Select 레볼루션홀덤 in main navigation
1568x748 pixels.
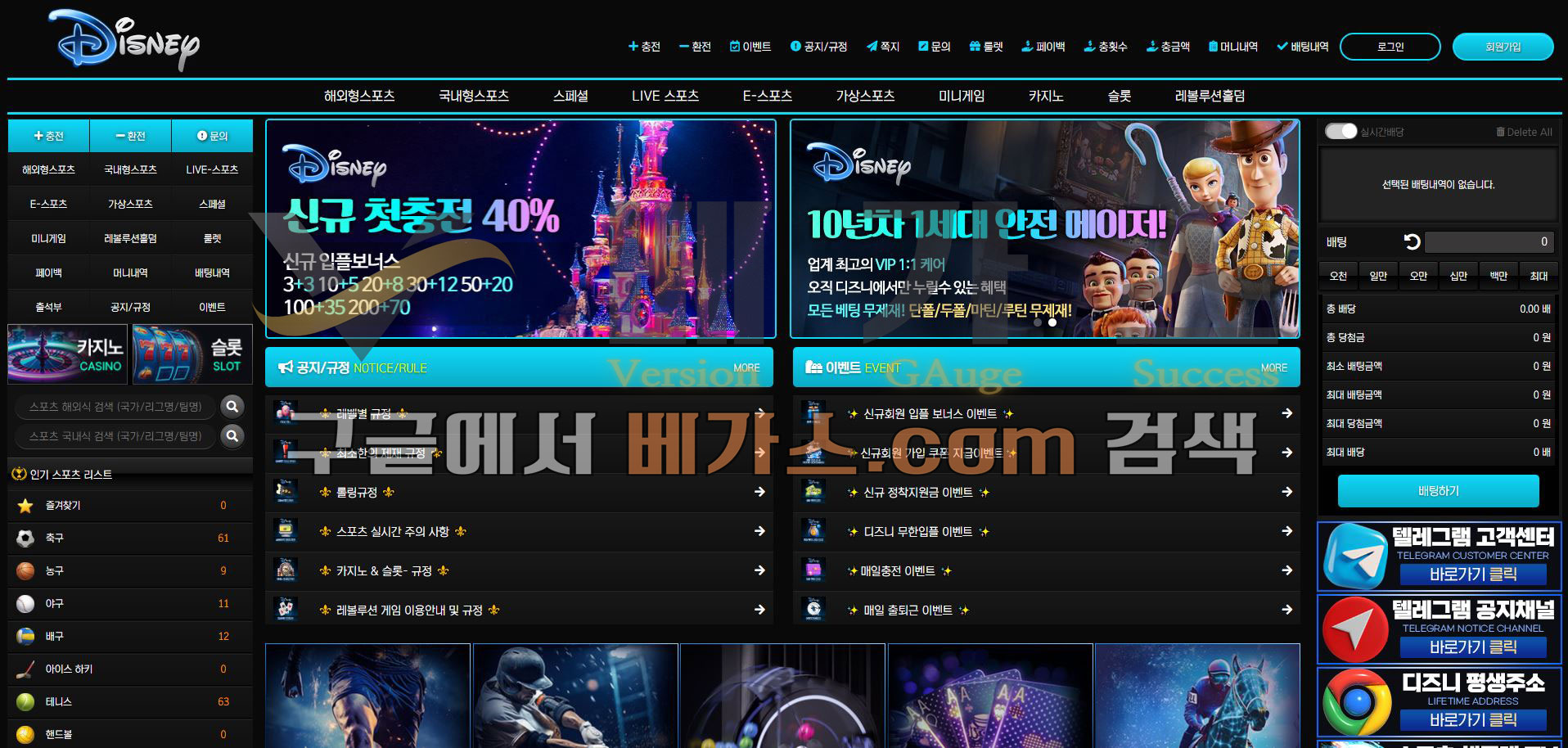coord(1210,96)
